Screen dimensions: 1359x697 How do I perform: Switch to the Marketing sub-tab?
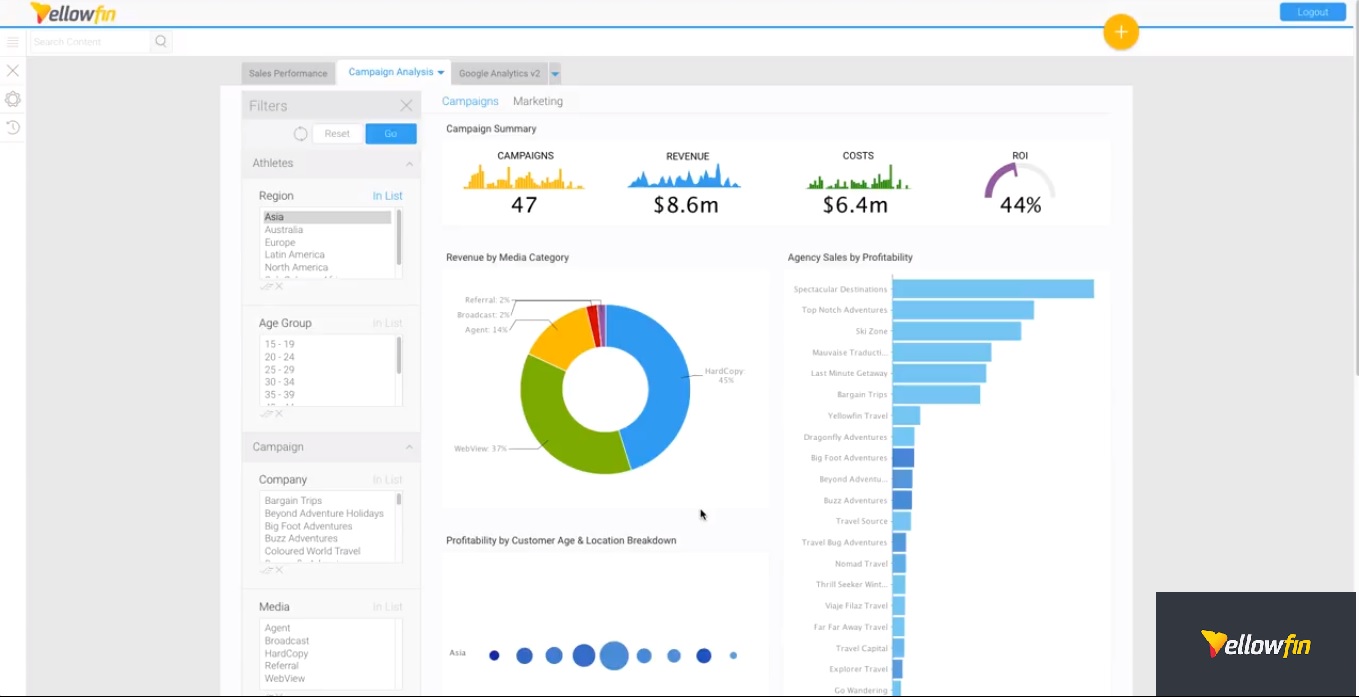pos(538,101)
